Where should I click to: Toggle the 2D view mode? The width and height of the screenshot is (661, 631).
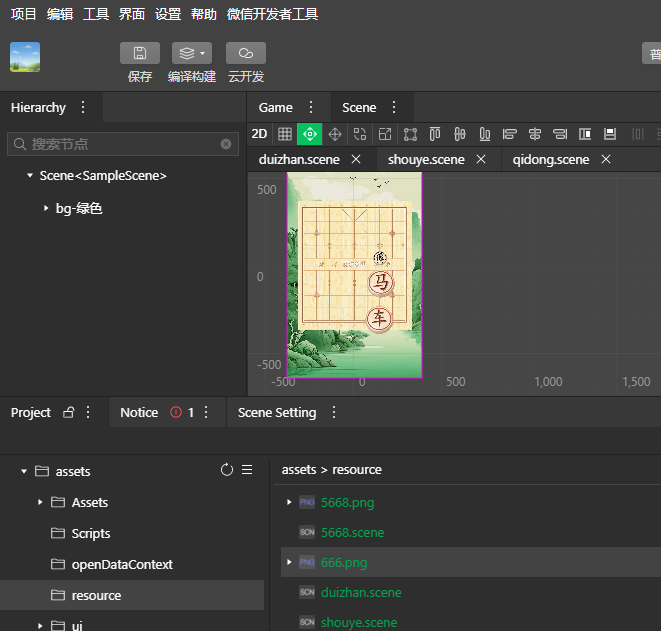click(x=259, y=134)
